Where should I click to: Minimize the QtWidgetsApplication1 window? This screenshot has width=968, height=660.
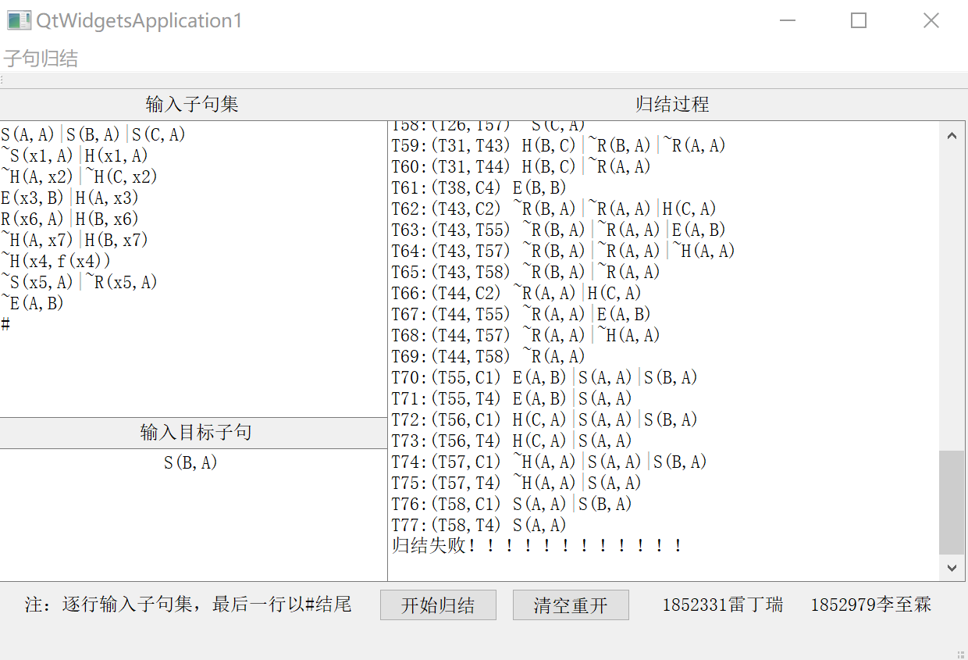coord(787,20)
